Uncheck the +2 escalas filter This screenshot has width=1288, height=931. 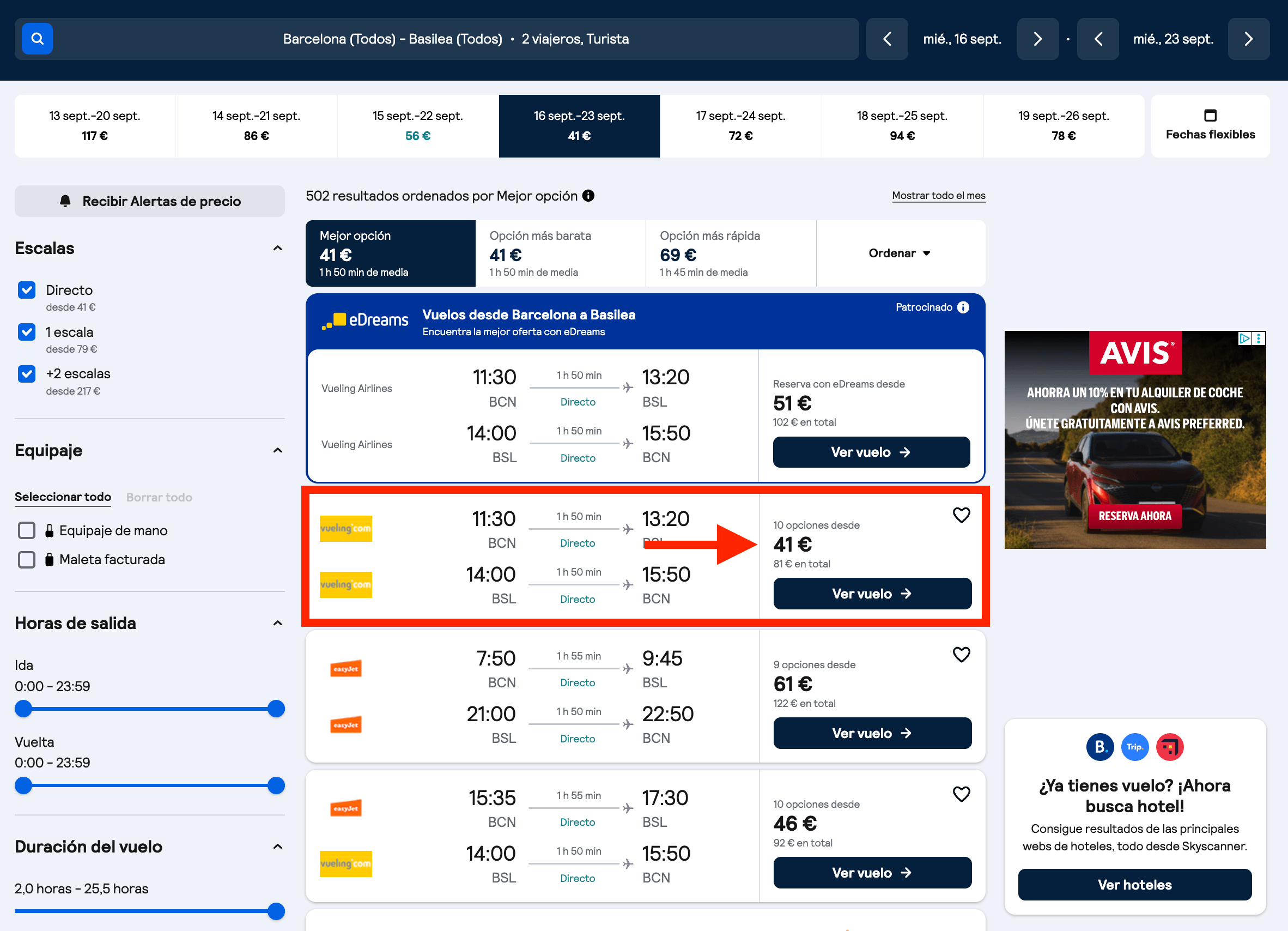[27, 374]
